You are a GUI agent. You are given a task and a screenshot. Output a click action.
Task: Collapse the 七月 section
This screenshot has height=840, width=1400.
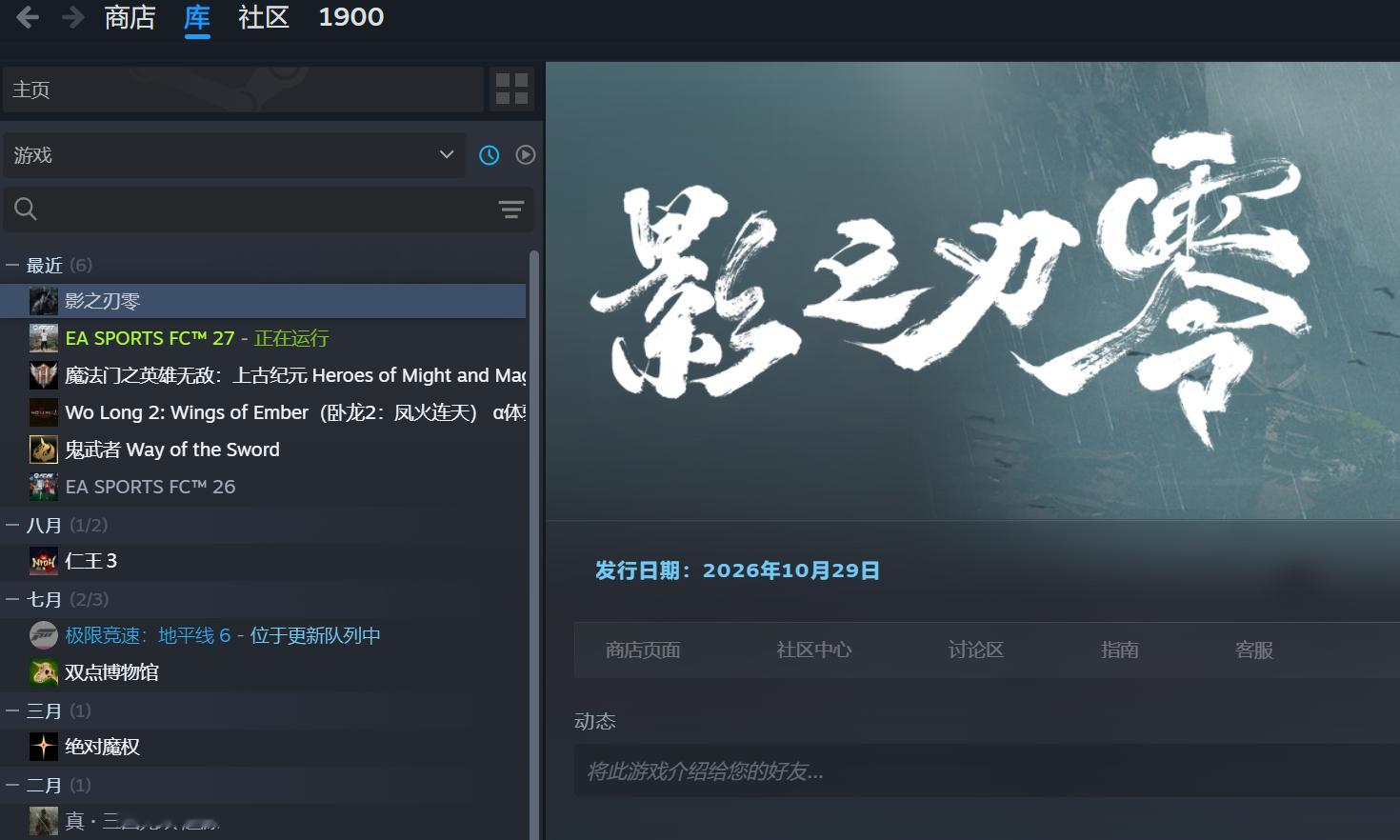tap(12, 599)
